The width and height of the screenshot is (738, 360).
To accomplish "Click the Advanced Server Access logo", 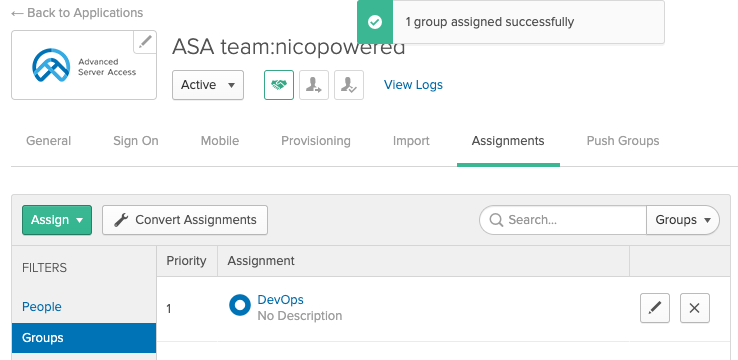I will [84, 65].
